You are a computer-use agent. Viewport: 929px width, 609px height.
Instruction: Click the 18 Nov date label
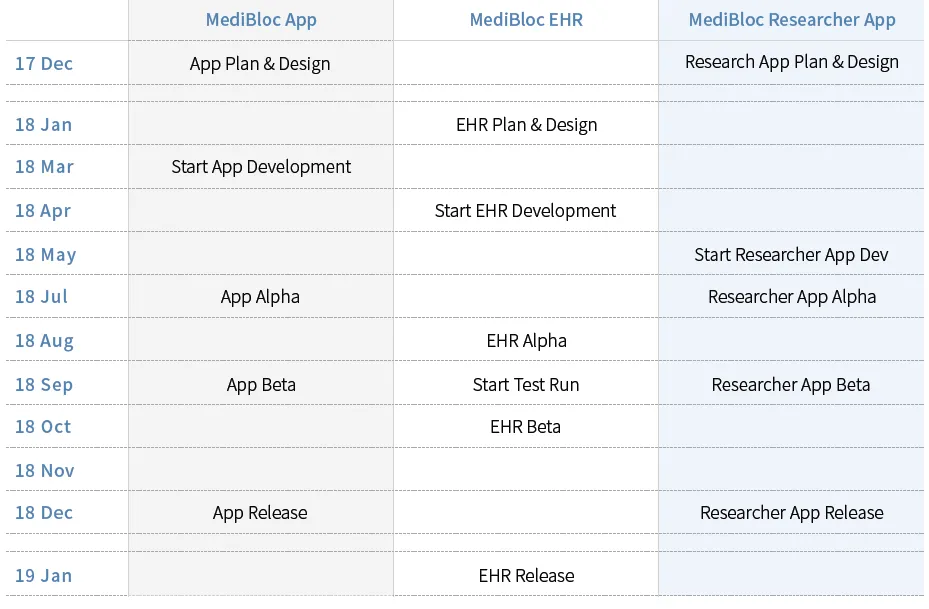click(x=44, y=470)
